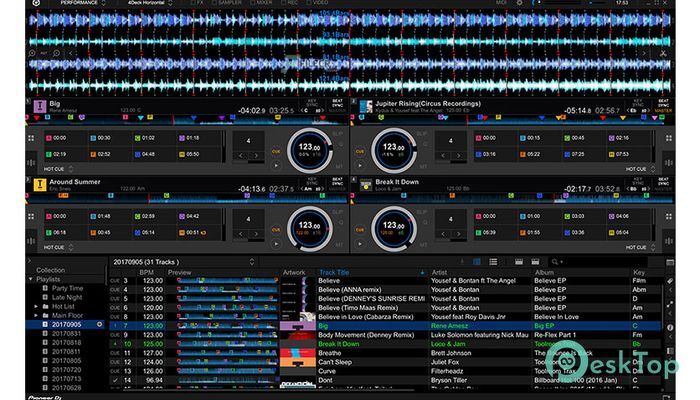Sort by Artist column header
Viewport: 700px width, 400px height.
[439, 272]
